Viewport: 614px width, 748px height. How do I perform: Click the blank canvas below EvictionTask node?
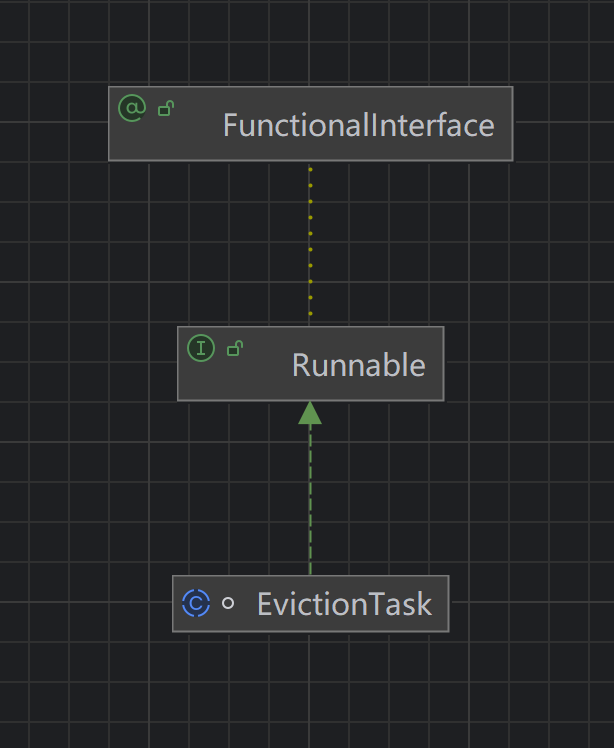pyautogui.click(x=310, y=690)
